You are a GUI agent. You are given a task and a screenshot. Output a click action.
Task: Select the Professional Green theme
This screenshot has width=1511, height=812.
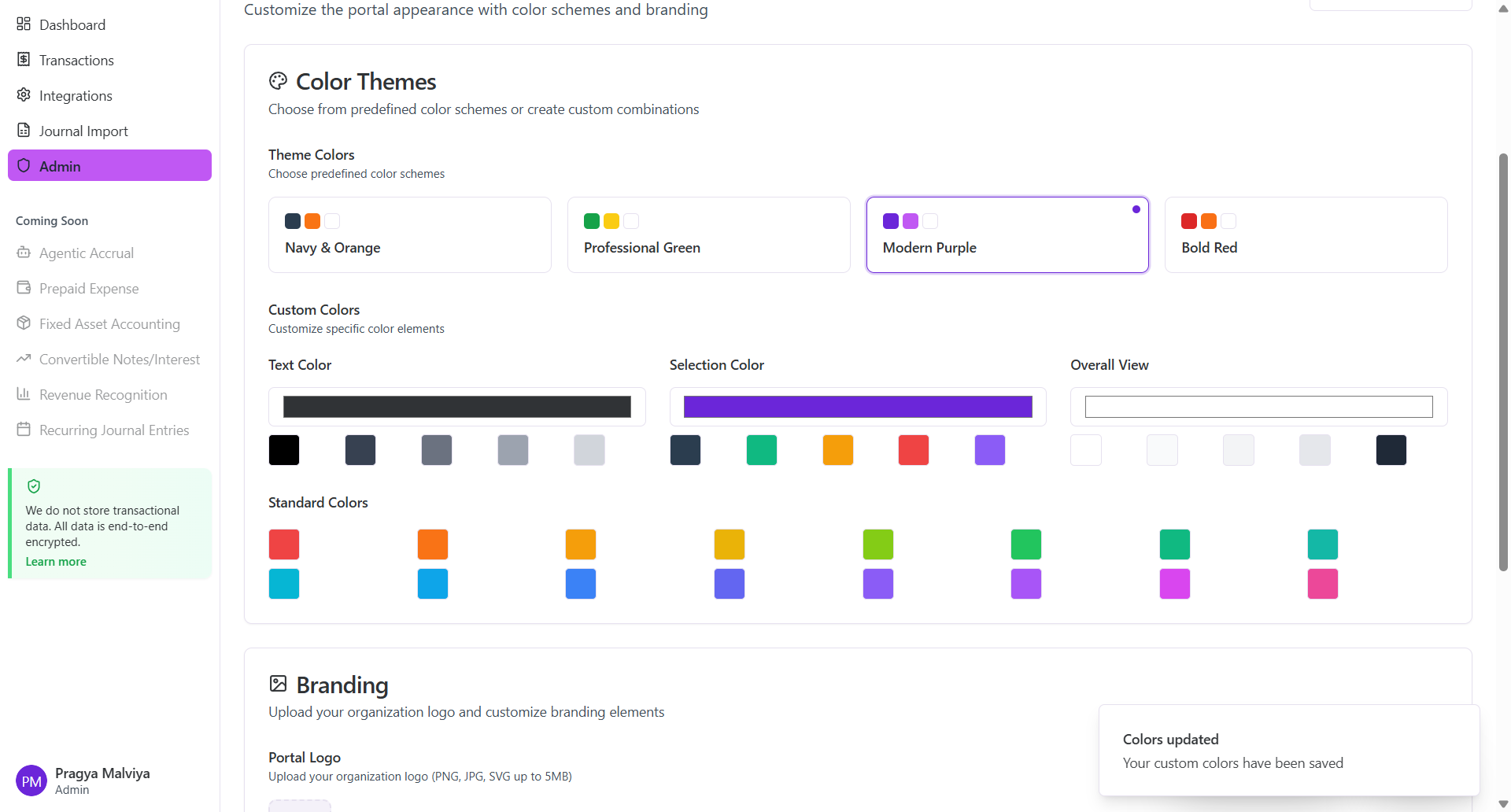click(x=708, y=235)
